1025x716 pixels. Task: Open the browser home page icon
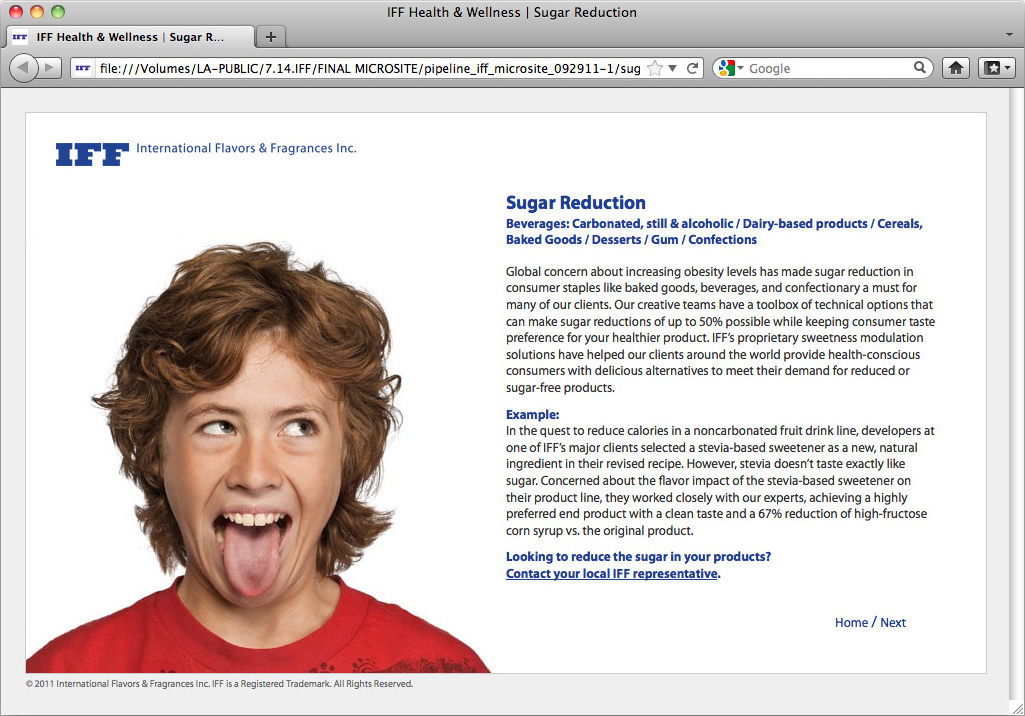pyautogui.click(x=956, y=68)
